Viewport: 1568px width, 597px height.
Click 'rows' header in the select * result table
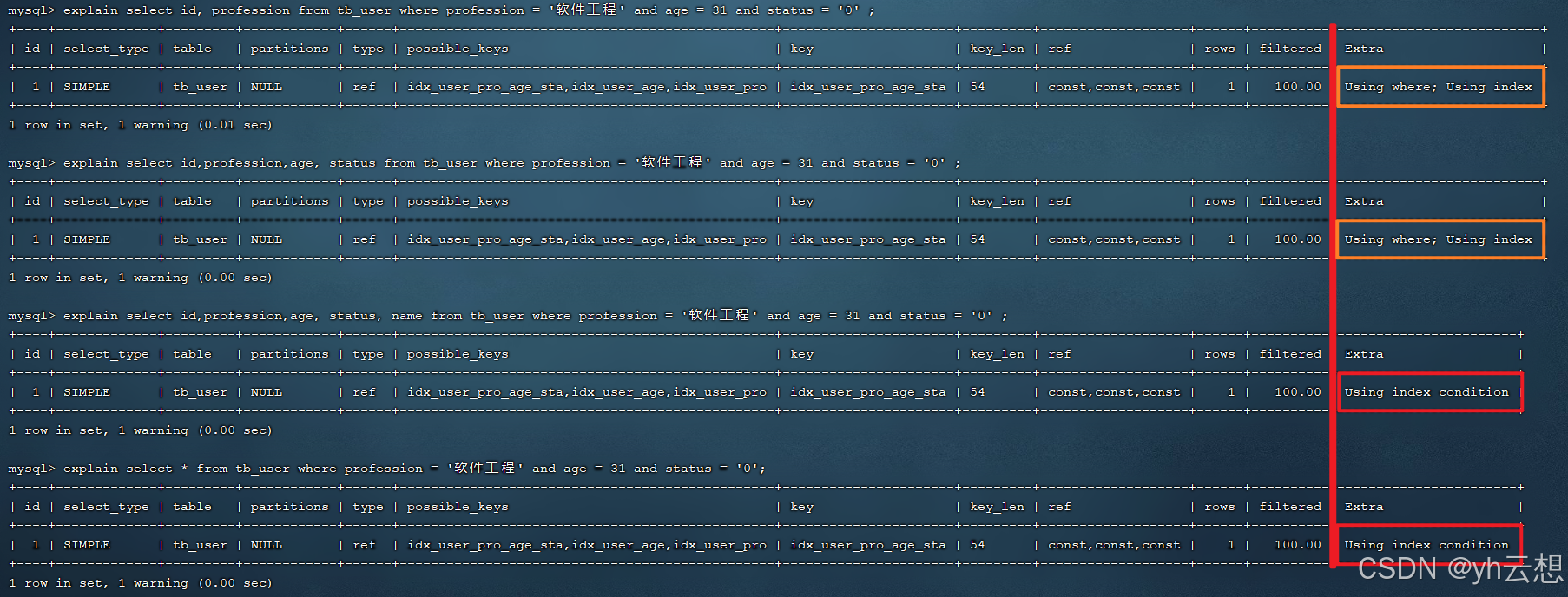point(1220,507)
